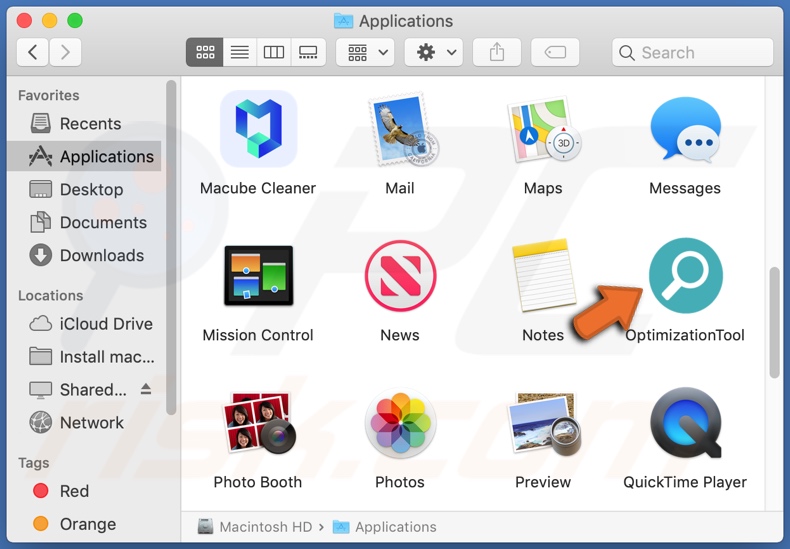Screen dimensions: 790x549
Task: Open the Install mac... volume in sidebar
Action: (85, 357)
